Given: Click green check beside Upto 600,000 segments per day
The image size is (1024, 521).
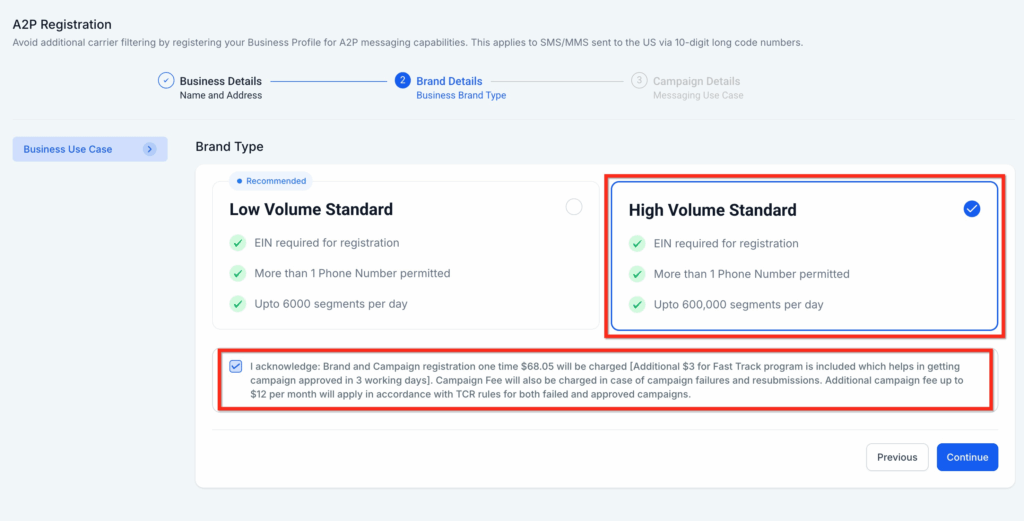Looking at the screenshot, I should tap(637, 304).
